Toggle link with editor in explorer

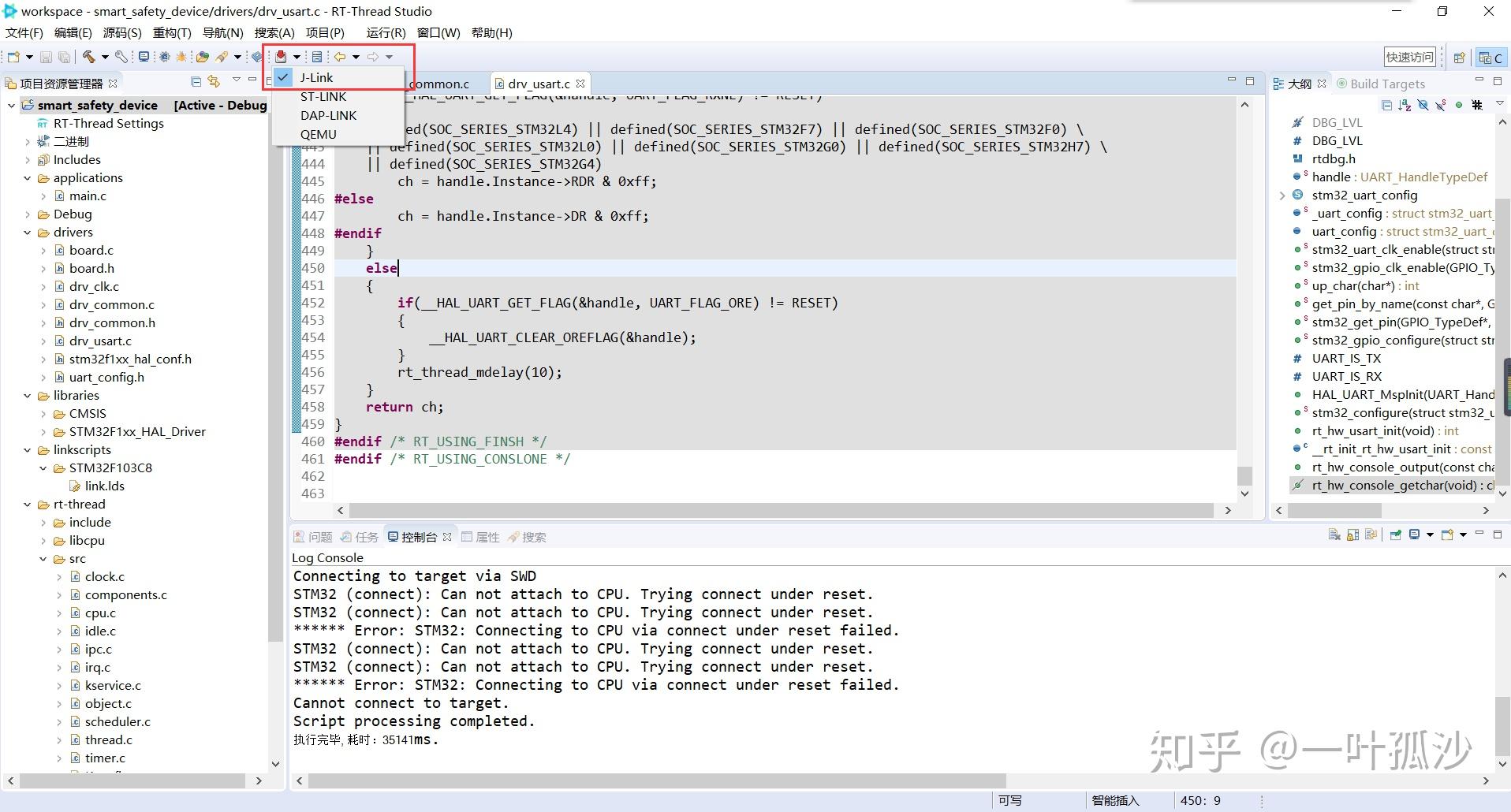point(214,81)
